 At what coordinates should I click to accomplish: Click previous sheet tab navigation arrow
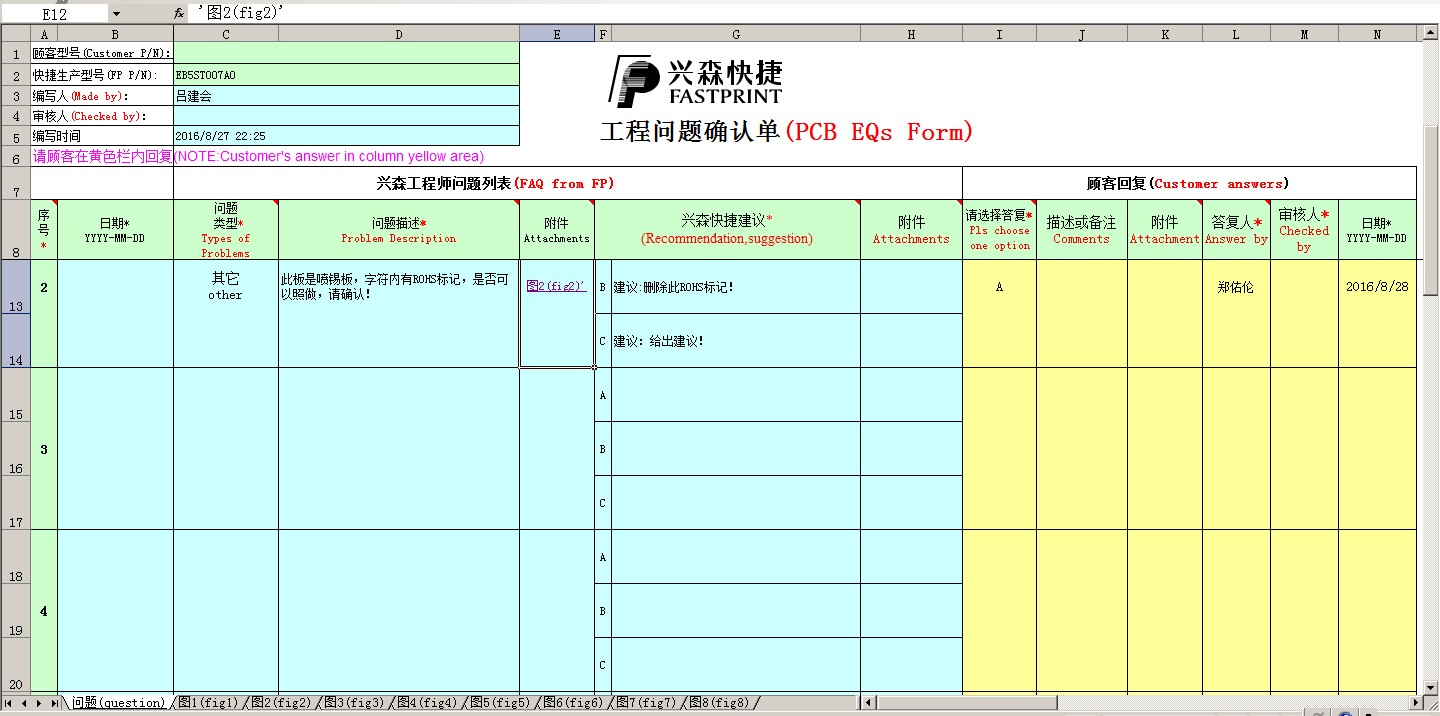click(x=25, y=703)
